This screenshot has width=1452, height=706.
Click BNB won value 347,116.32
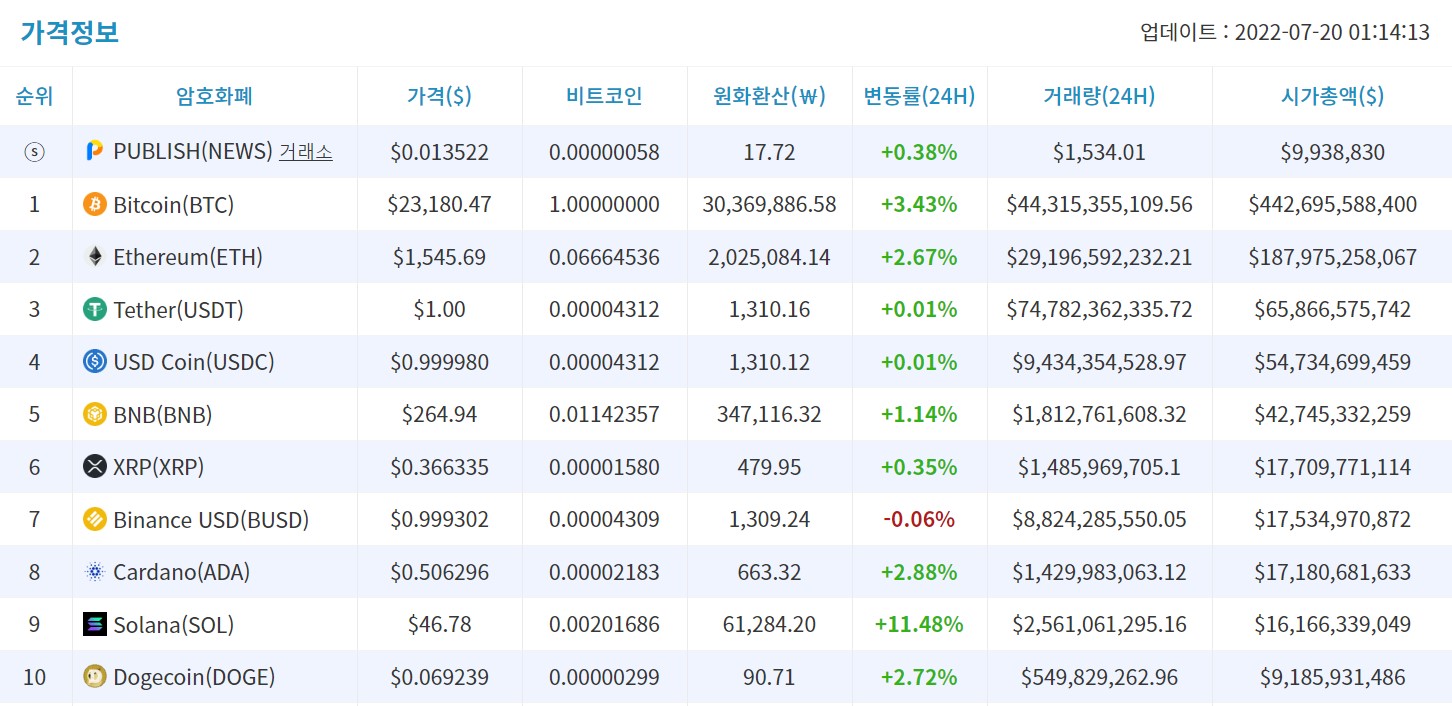[x=769, y=415]
